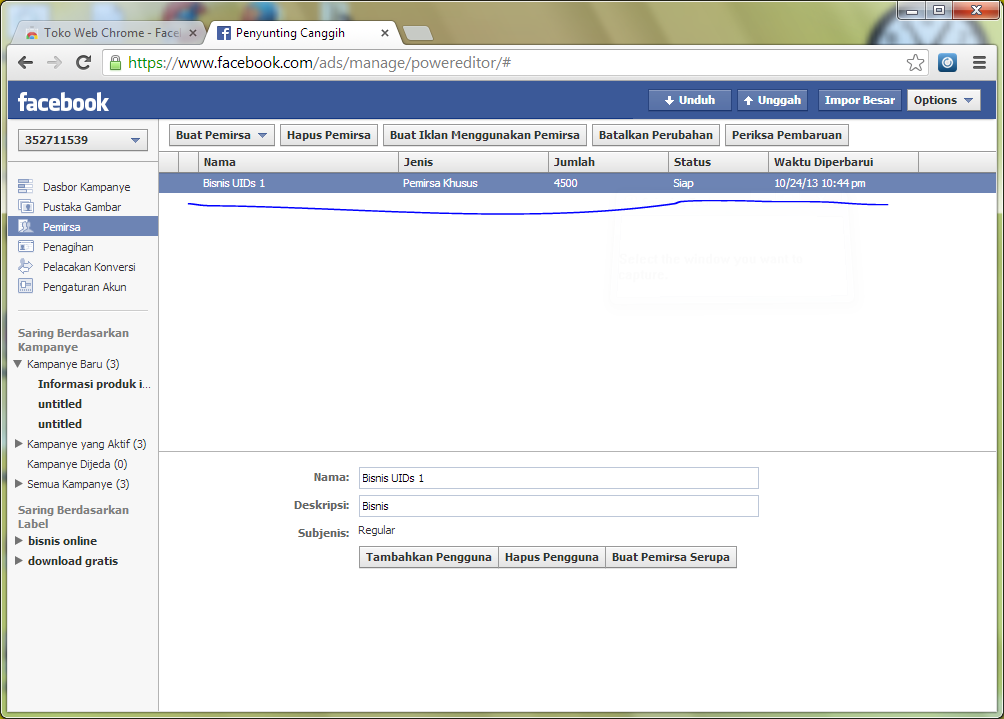Click the 4500 count cell
This screenshot has height=719, width=1004.
(565, 183)
